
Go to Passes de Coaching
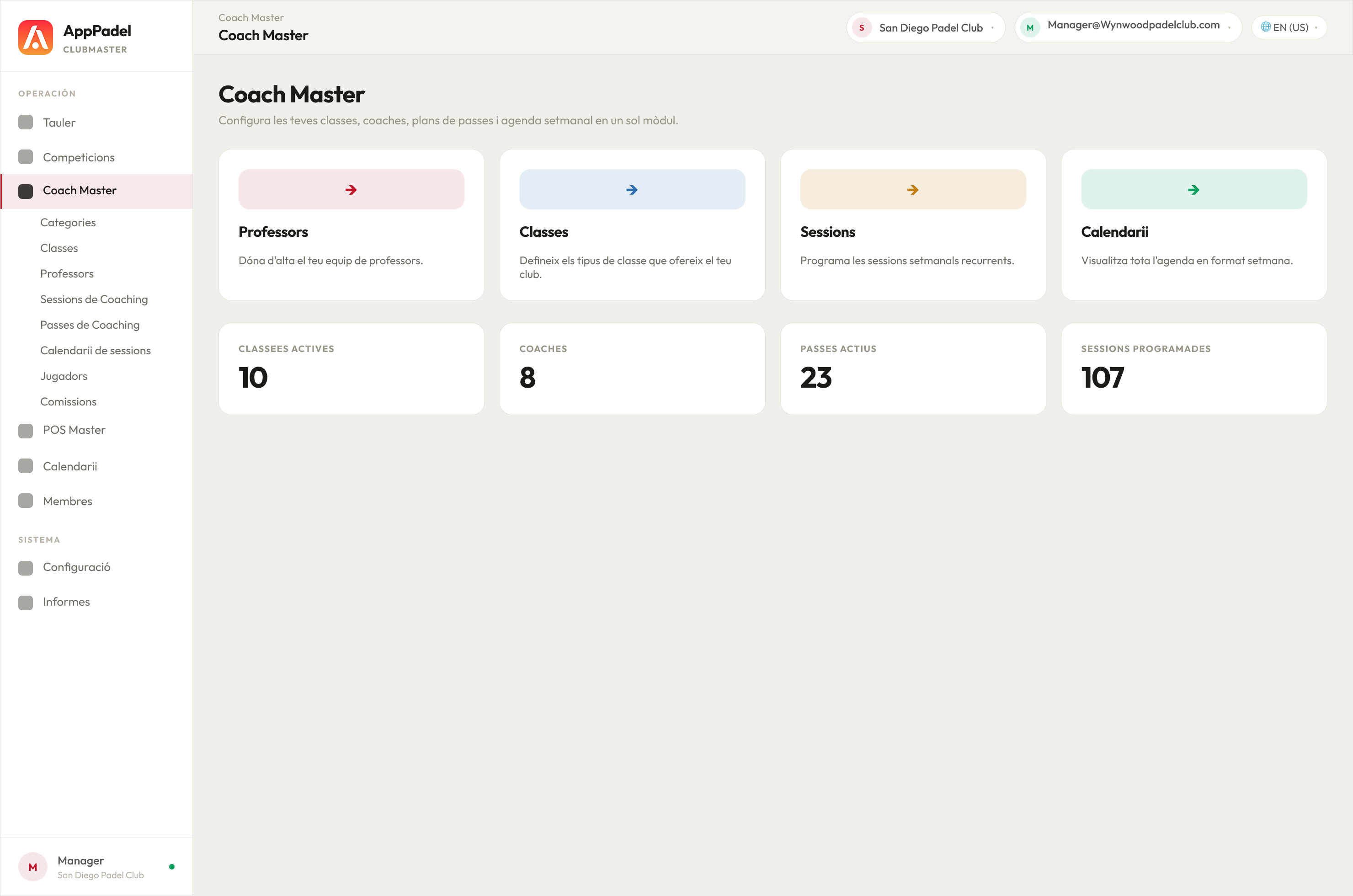click(x=90, y=325)
